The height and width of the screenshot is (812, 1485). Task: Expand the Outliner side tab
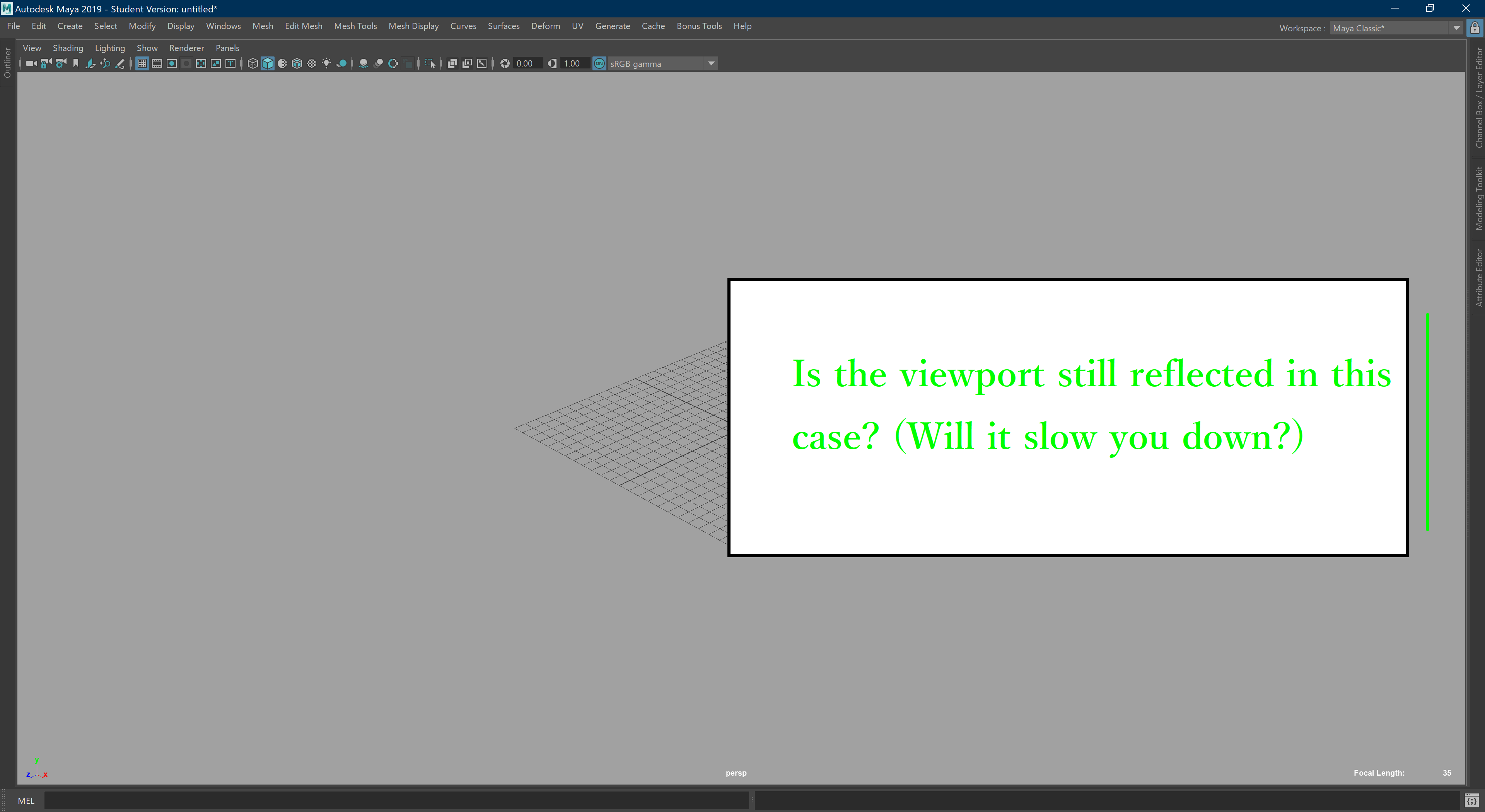coord(7,63)
